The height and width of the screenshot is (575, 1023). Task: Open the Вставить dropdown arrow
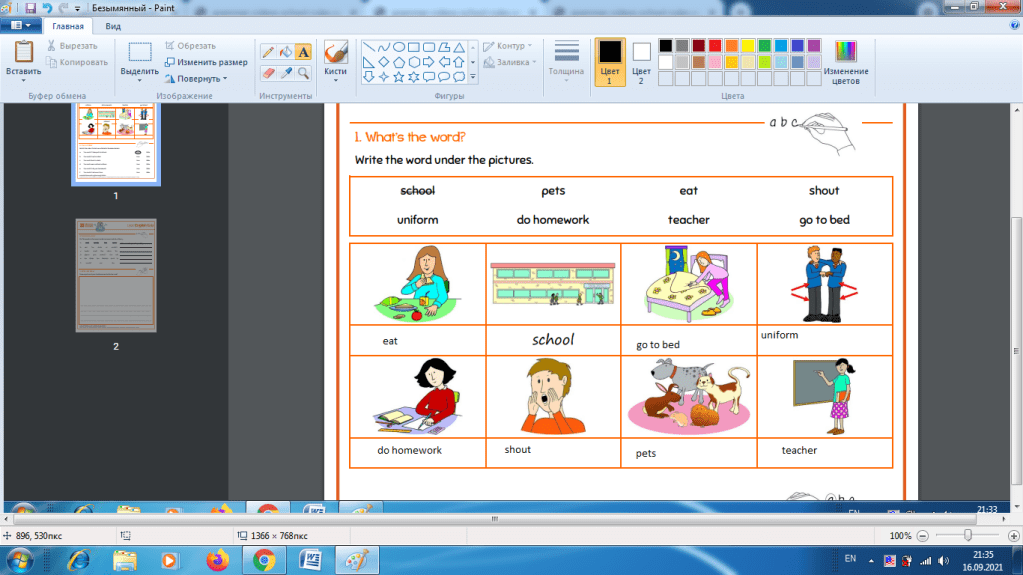coord(24,81)
